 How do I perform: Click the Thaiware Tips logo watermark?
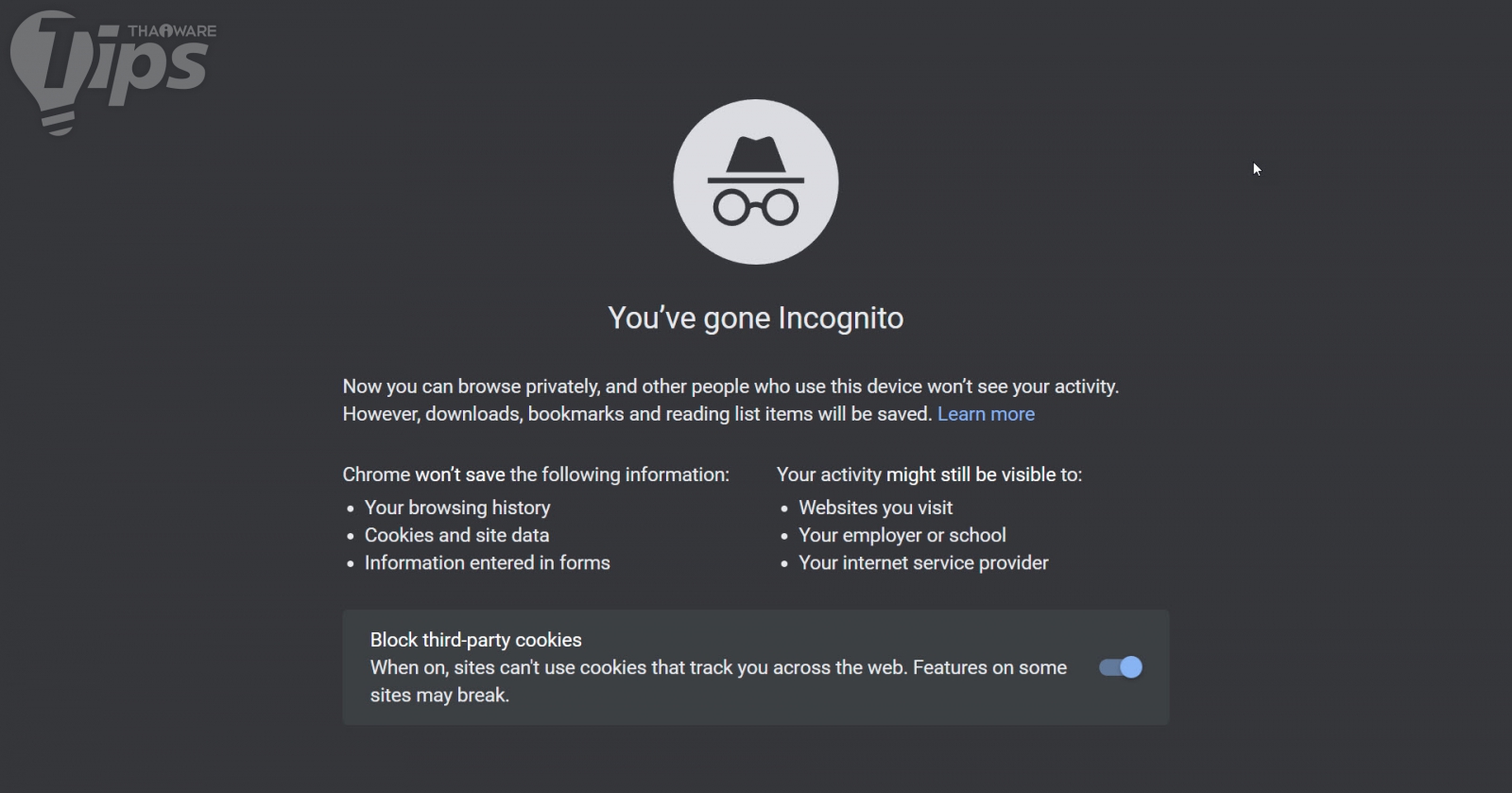point(113,68)
